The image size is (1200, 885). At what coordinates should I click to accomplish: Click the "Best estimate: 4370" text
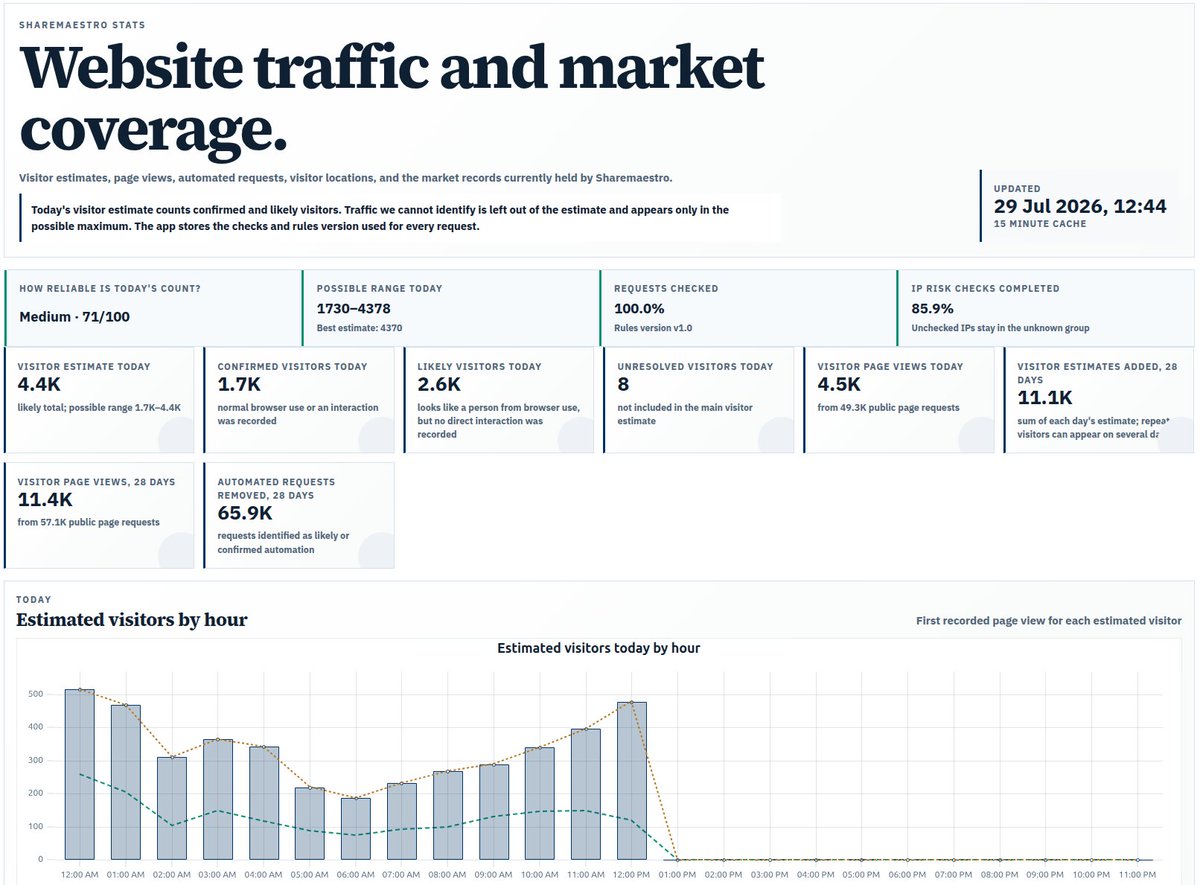[359, 328]
